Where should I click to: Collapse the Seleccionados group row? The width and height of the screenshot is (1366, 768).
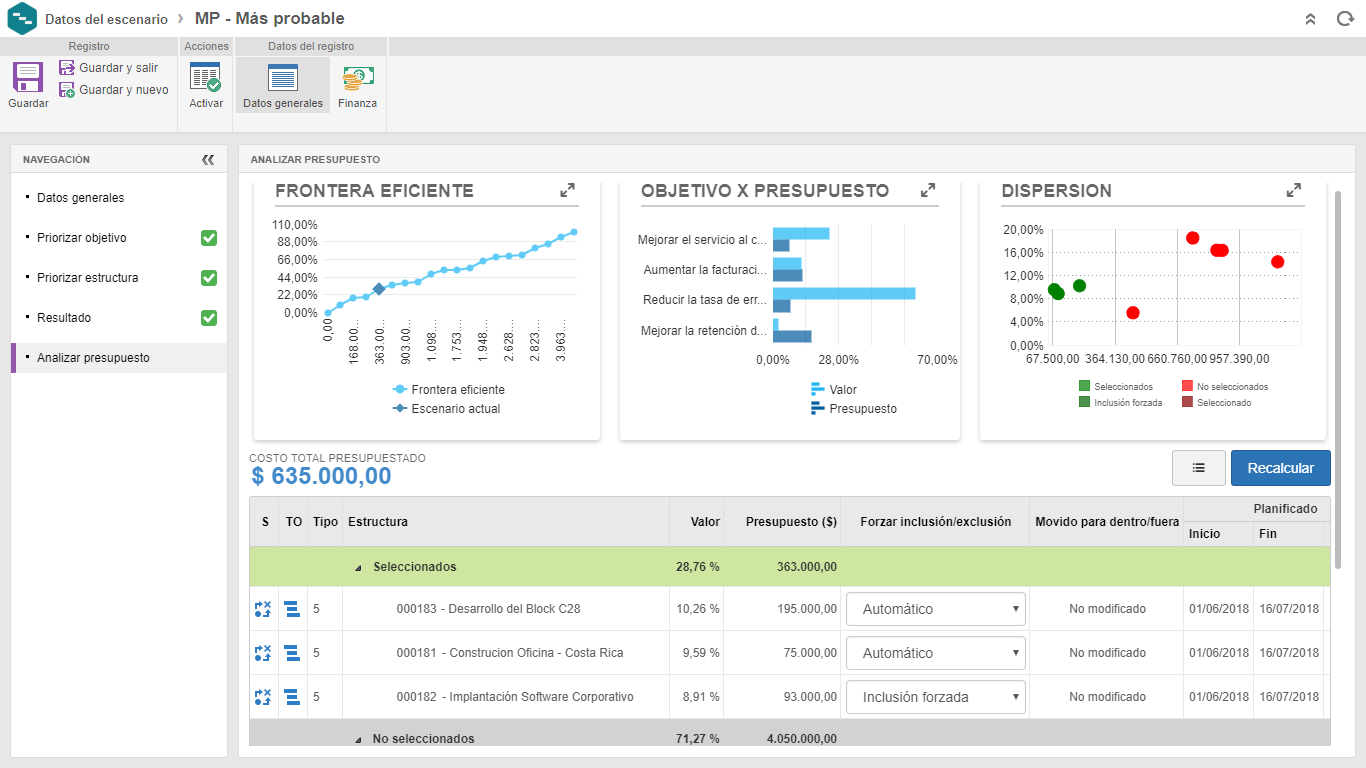pos(358,567)
